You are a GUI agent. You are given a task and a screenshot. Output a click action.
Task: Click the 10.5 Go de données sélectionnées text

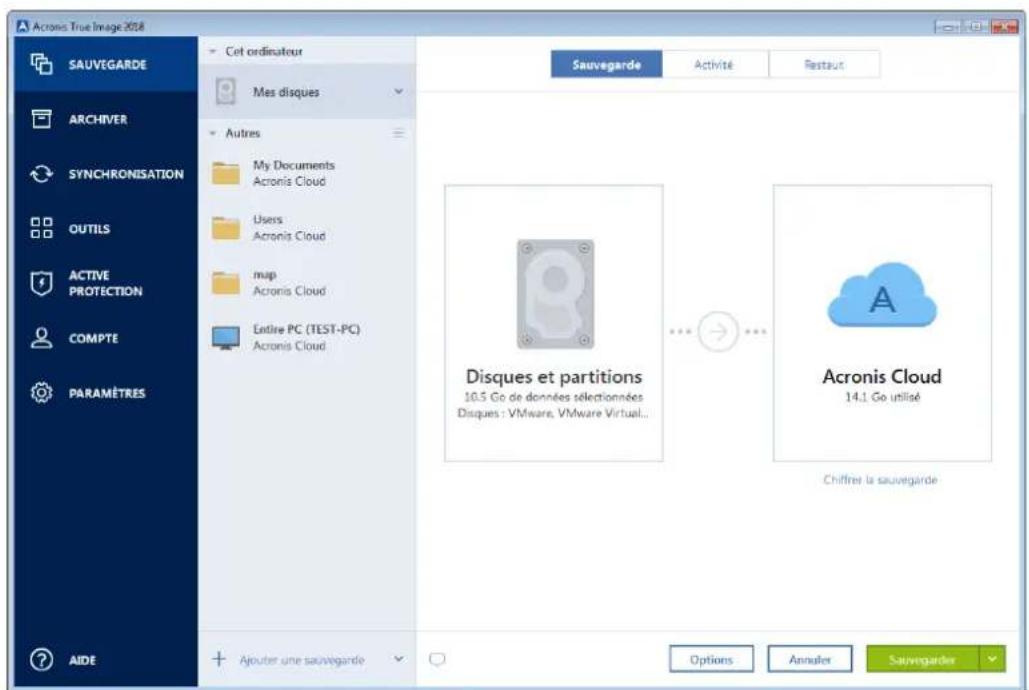point(553,397)
